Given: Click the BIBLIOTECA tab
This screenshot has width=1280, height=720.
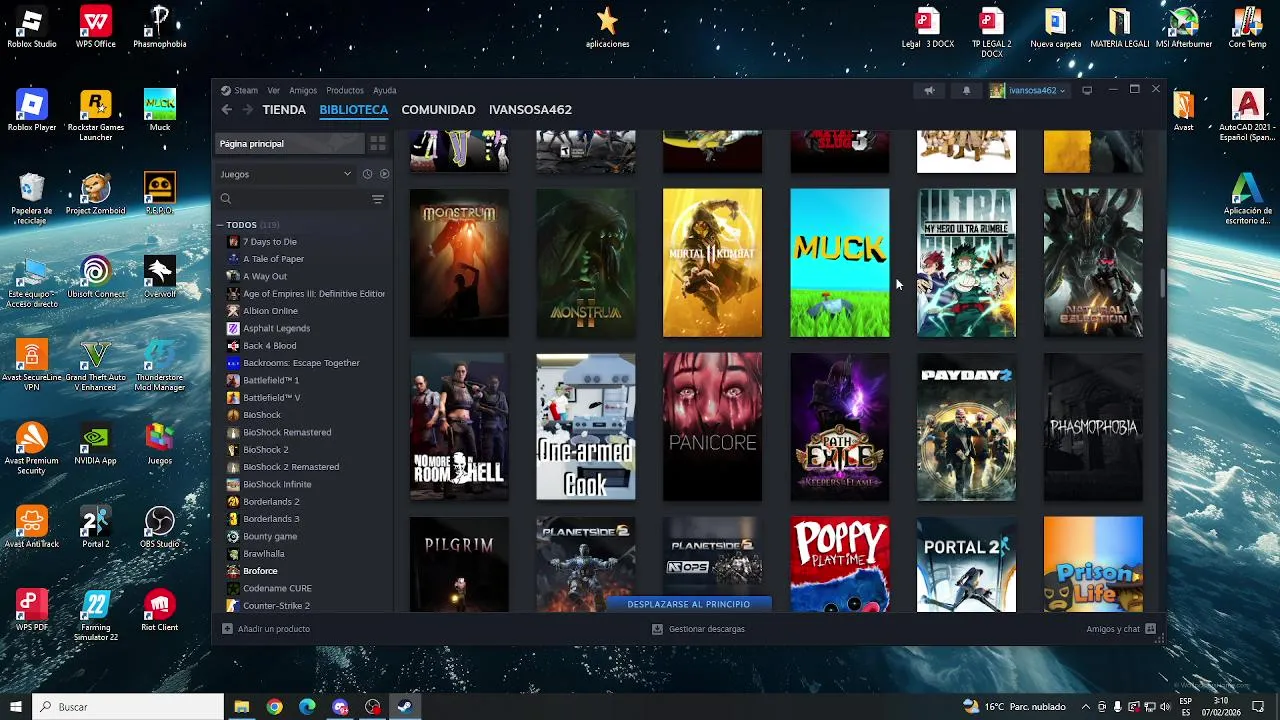Looking at the screenshot, I should coord(353,110).
